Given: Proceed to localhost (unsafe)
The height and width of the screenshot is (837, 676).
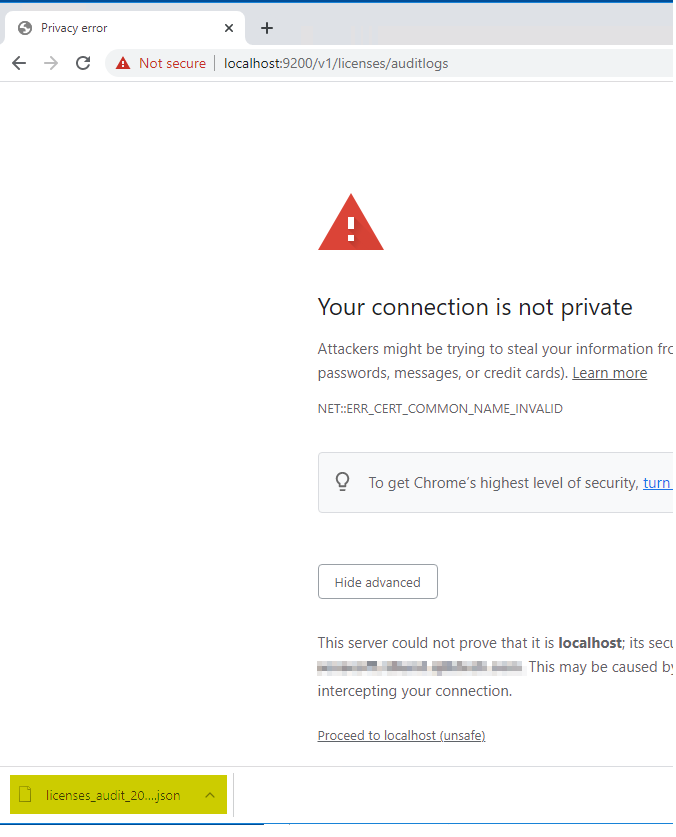Looking at the screenshot, I should click(x=401, y=735).
